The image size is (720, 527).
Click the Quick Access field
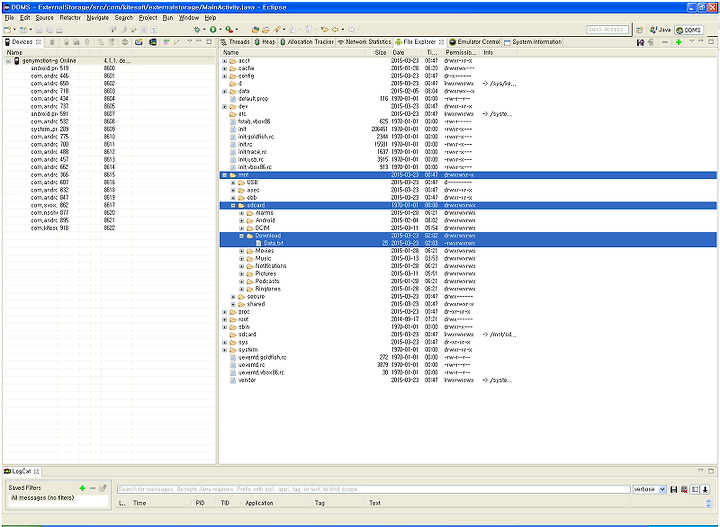607,29
